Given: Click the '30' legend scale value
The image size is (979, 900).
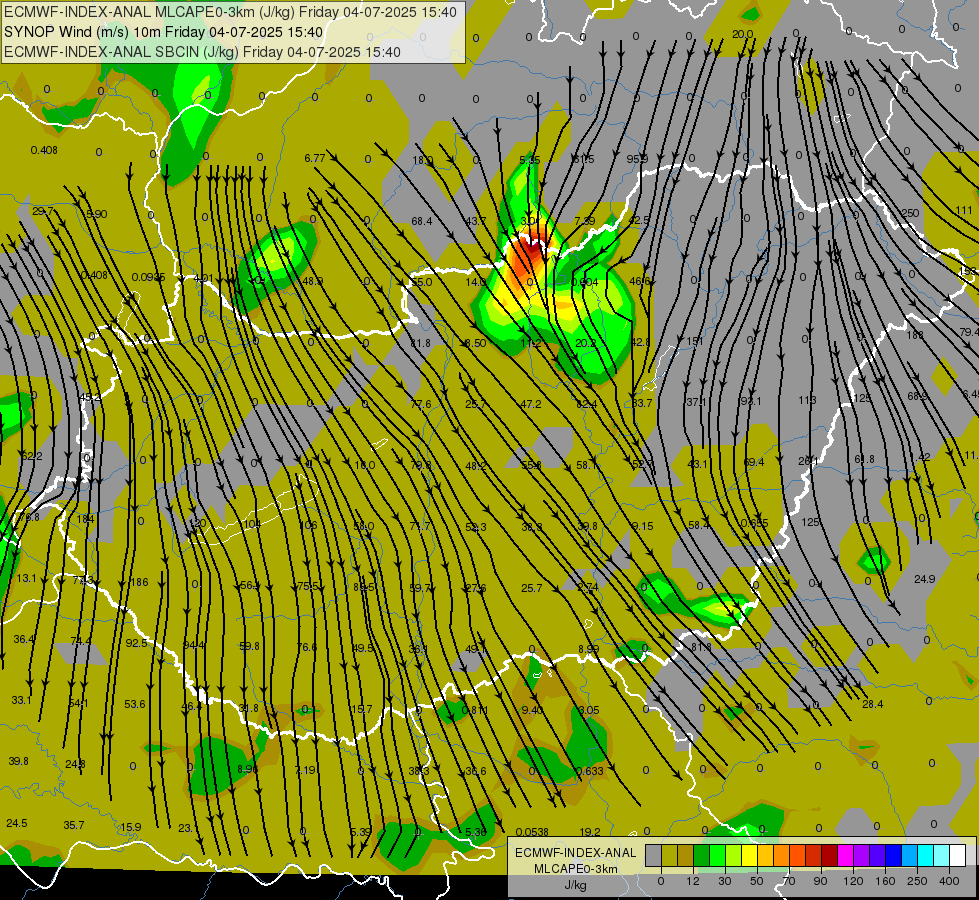Looking at the screenshot, I should (724, 881).
